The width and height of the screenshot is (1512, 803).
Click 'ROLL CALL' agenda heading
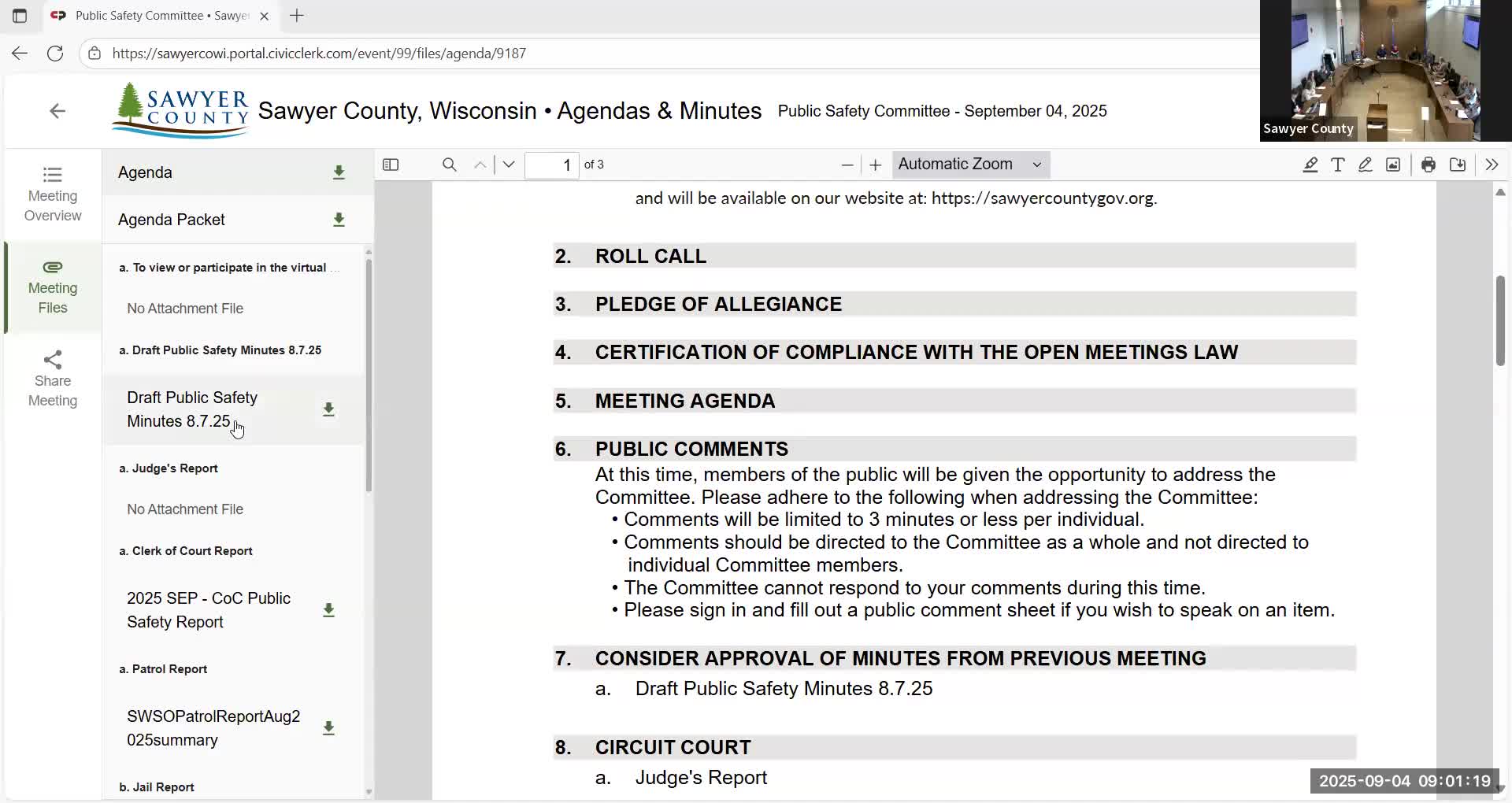coord(650,257)
